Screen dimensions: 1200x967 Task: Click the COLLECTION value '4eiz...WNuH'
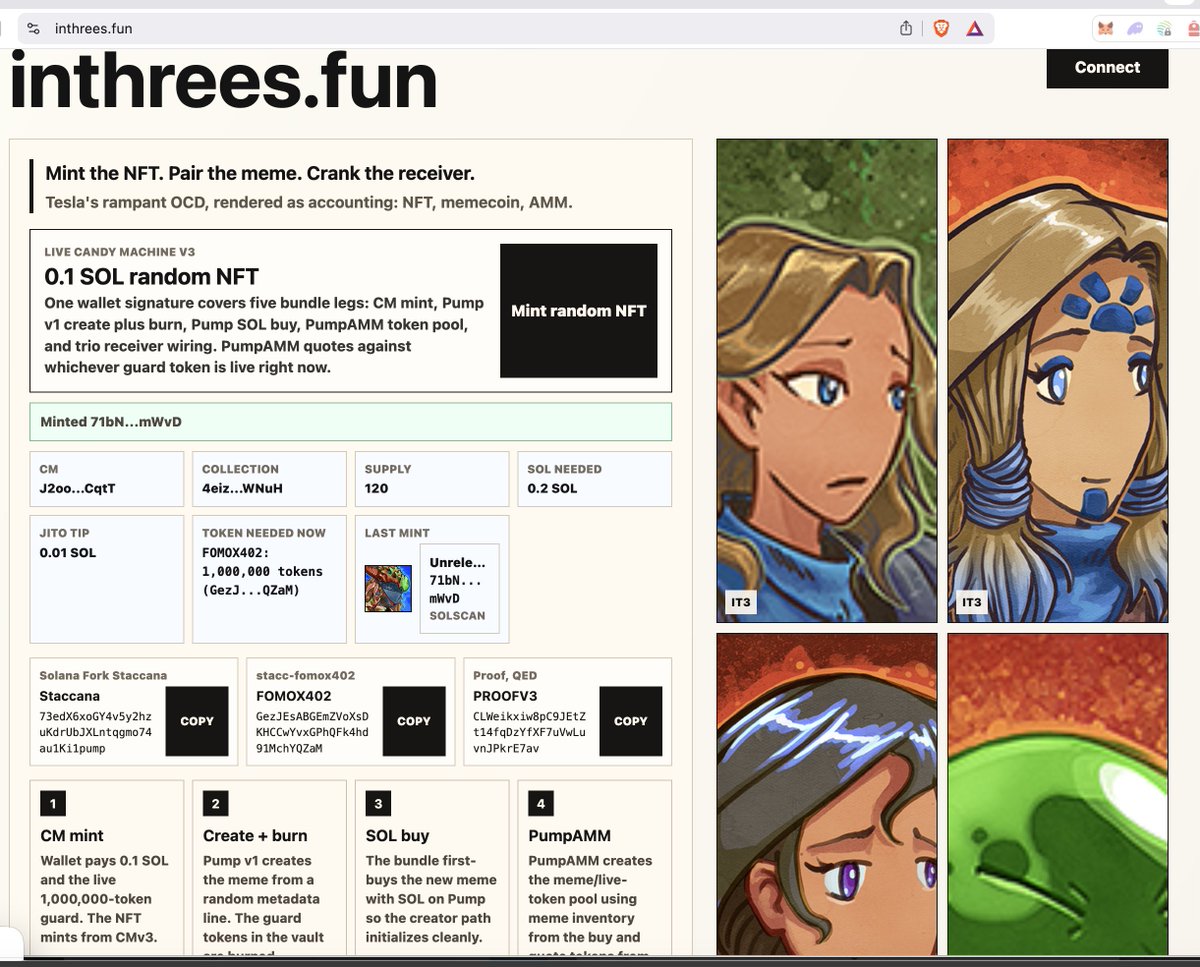click(x=241, y=489)
